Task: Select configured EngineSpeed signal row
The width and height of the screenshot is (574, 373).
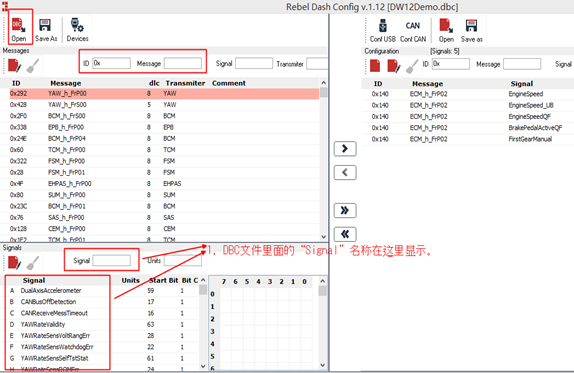Action: pyautogui.click(x=468, y=94)
